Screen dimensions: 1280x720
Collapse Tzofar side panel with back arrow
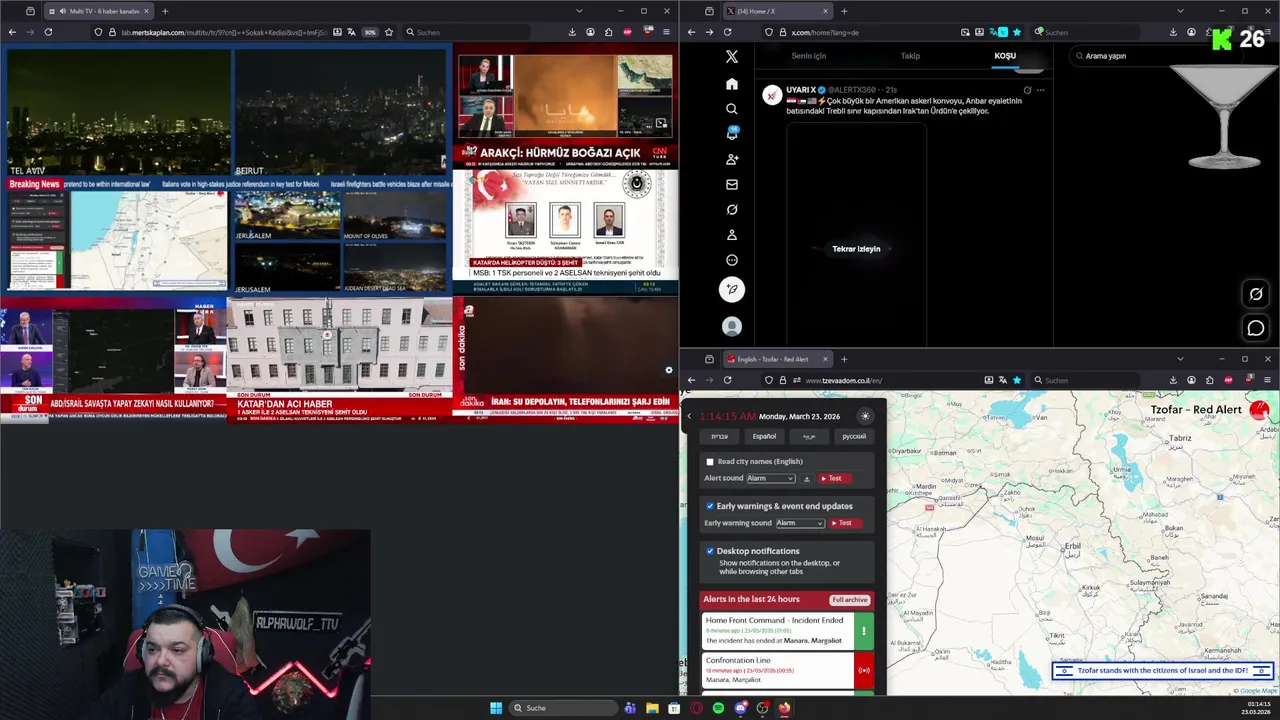689,416
